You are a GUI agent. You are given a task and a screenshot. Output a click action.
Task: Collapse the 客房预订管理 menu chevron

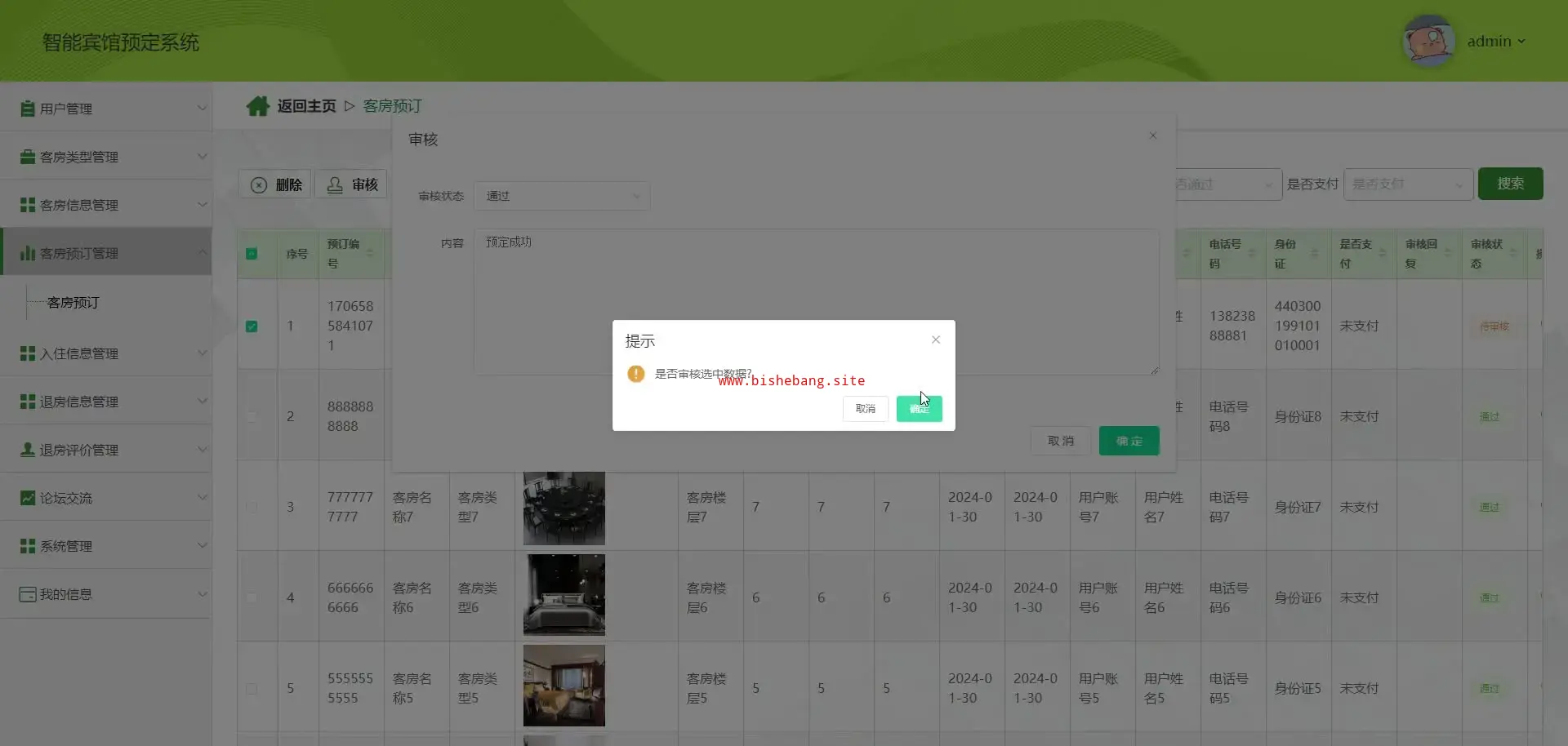pyautogui.click(x=202, y=252)
